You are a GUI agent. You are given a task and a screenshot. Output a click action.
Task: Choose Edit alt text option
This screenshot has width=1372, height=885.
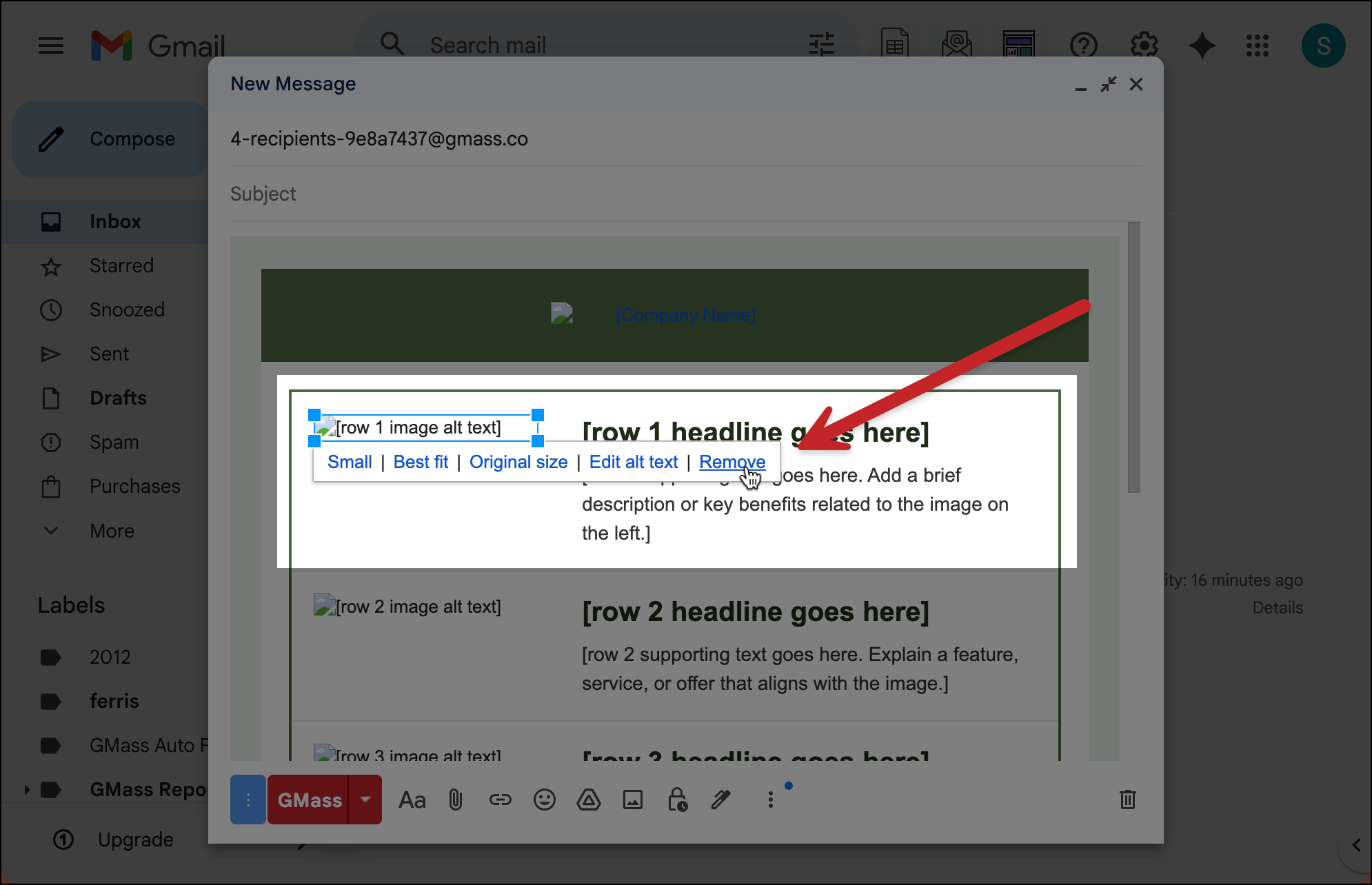coord(633,462)
